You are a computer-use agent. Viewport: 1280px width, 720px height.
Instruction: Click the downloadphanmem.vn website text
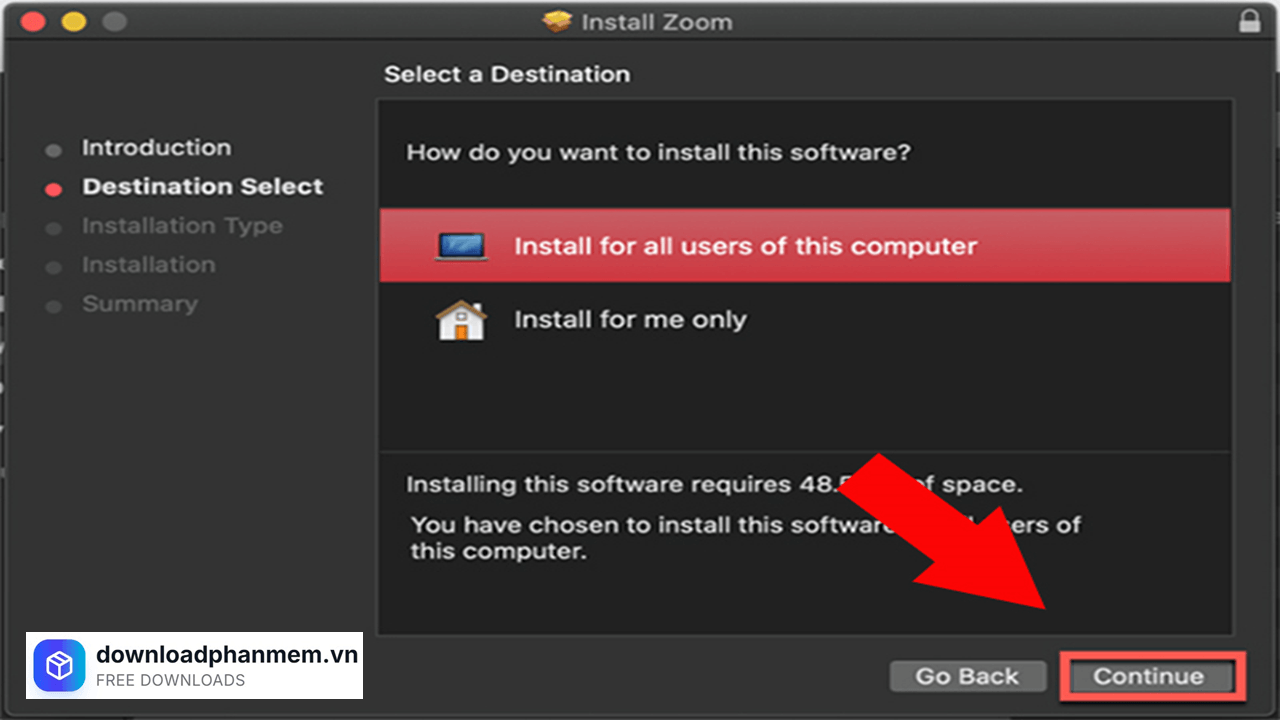pos(226,655)
